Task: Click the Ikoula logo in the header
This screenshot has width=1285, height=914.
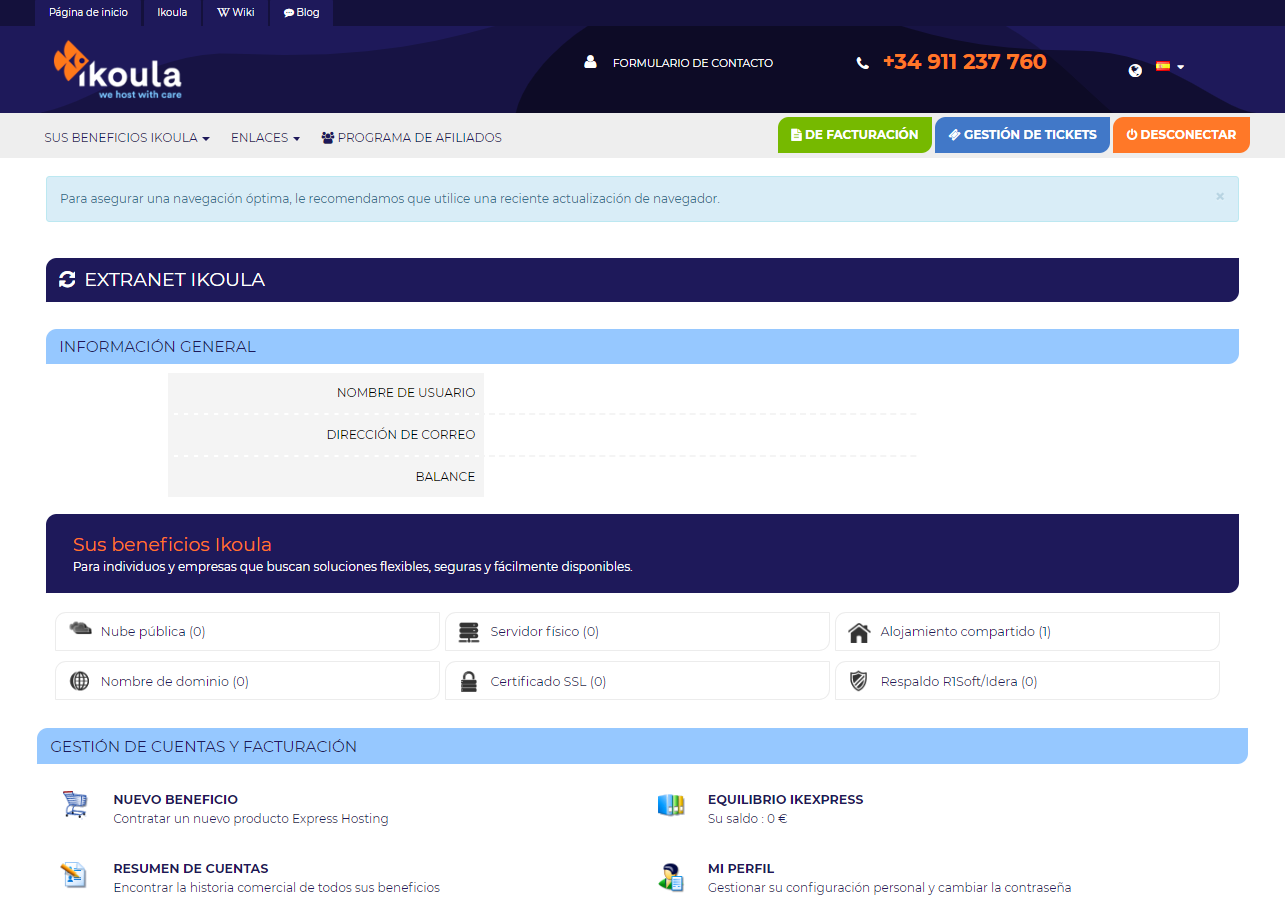Action: [117, 68]
